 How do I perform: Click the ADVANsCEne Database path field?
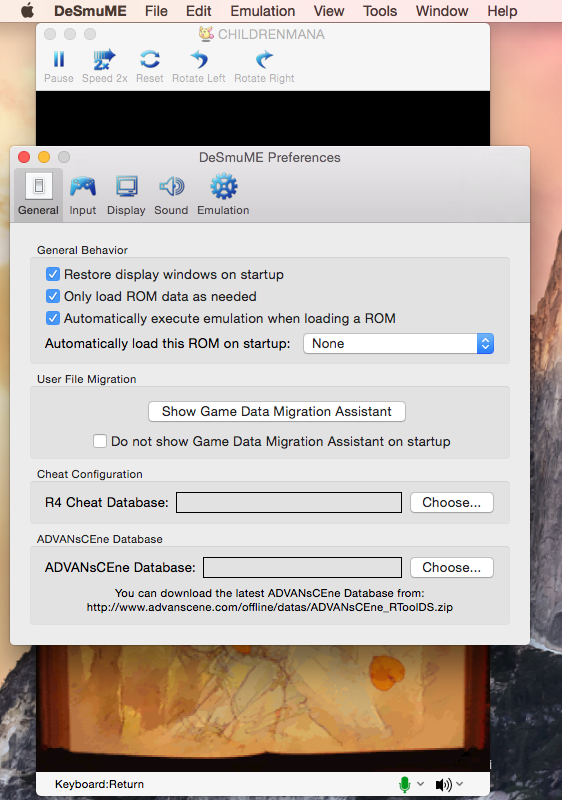[x=302, y=567]
